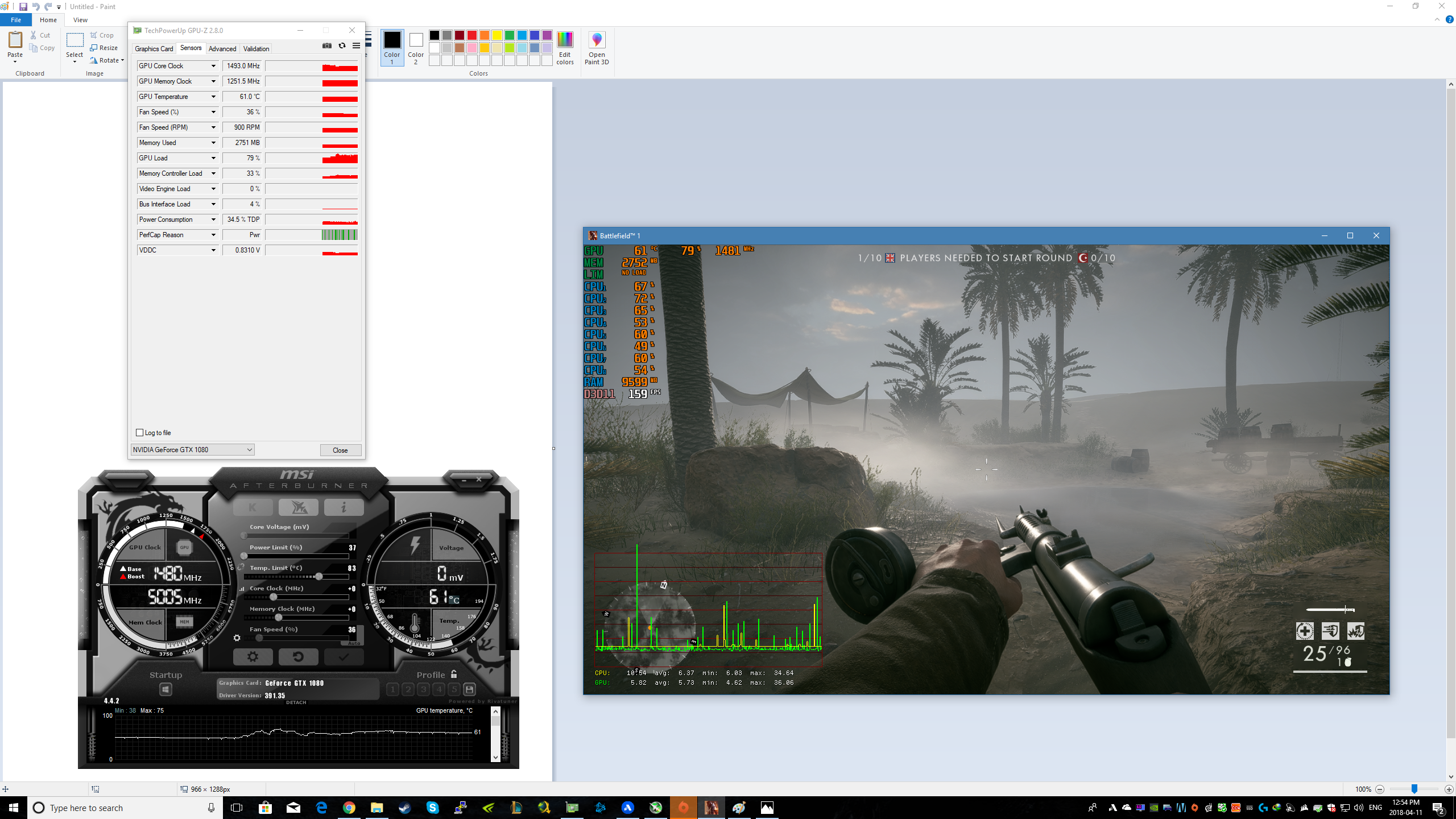Click DETACH on Afterburner monitor graph
This screenshot has height=819, width=1456.
[x=296, y=702]
